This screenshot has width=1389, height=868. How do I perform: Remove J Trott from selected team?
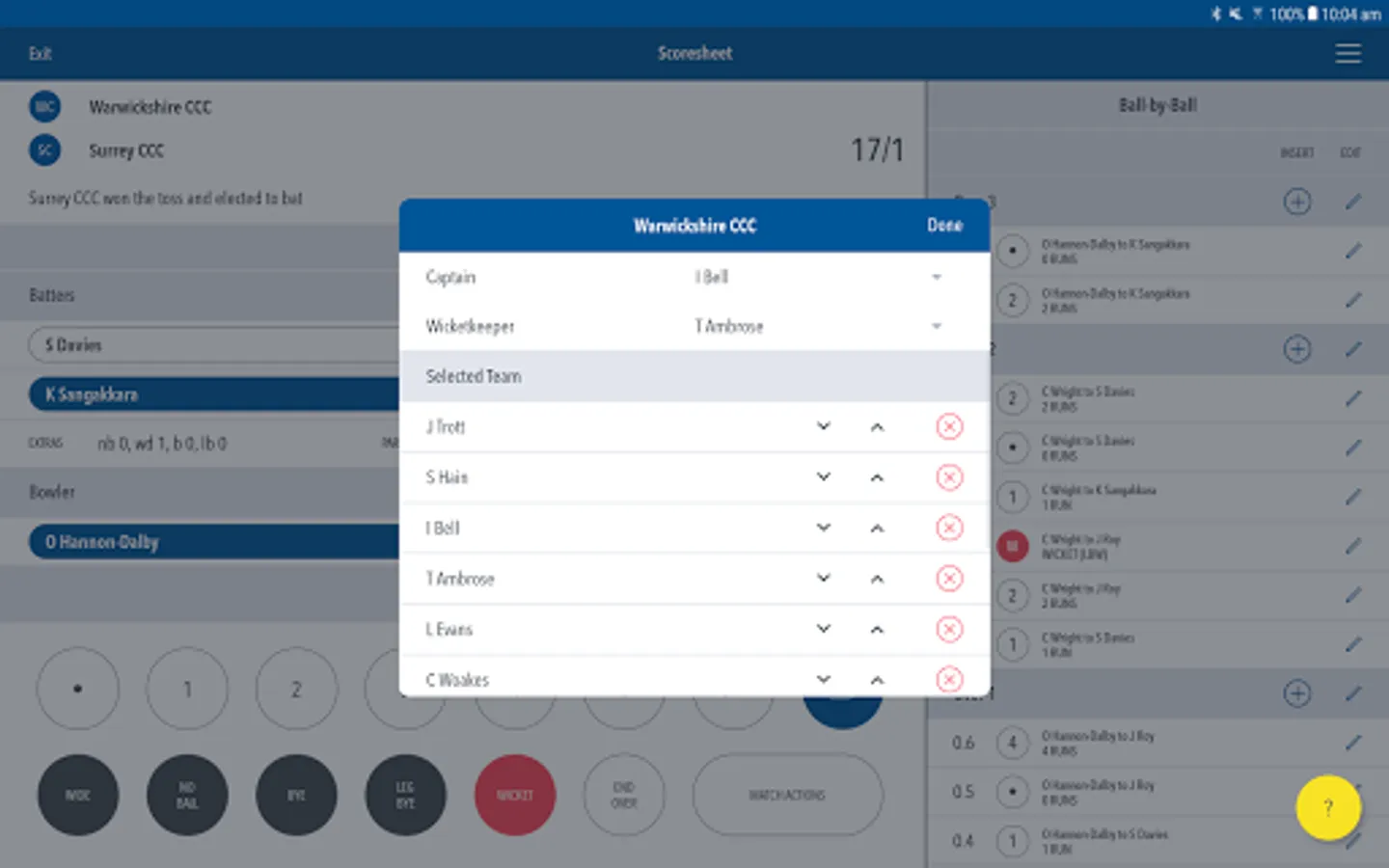click(x=949, y=426)
